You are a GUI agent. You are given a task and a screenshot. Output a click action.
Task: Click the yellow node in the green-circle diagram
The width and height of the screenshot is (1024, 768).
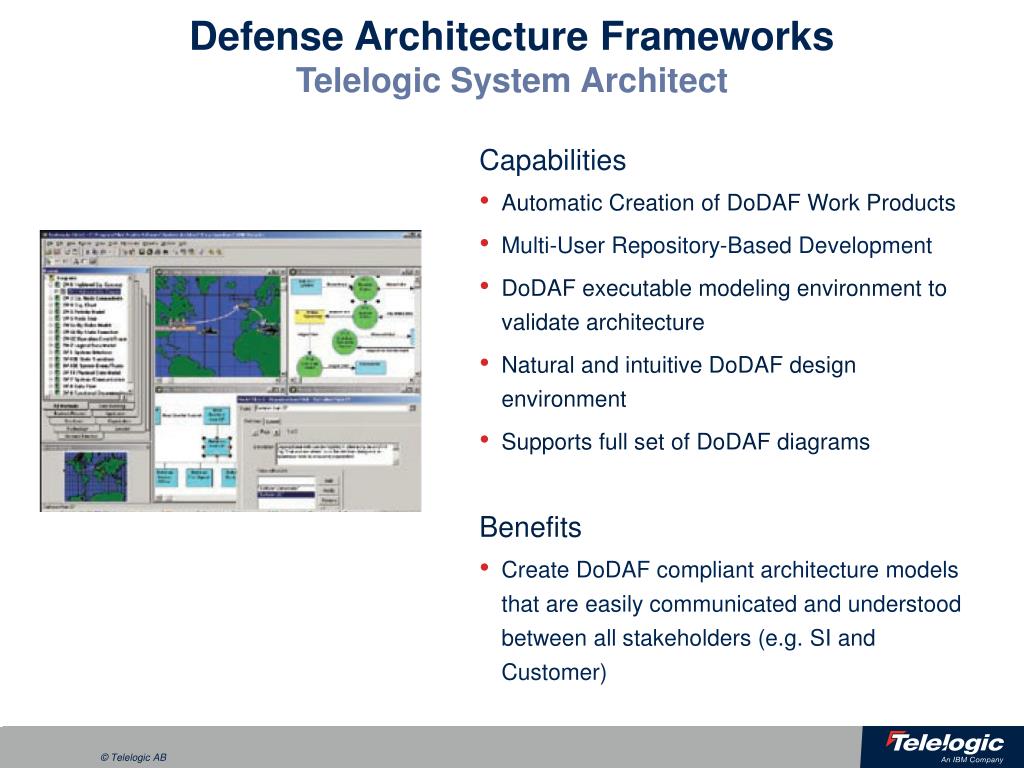310,317
